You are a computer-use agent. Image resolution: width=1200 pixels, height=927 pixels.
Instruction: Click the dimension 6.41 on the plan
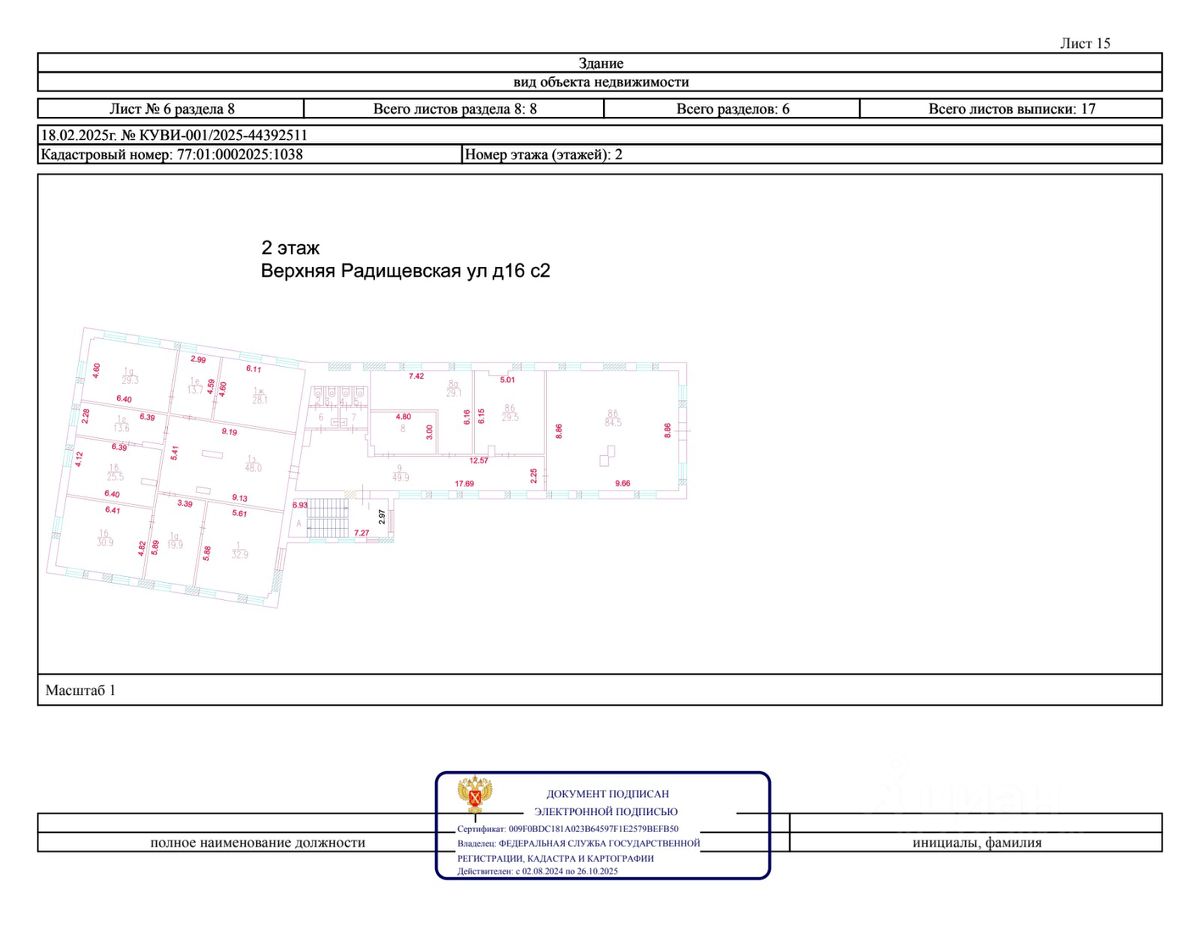[113, 510]
